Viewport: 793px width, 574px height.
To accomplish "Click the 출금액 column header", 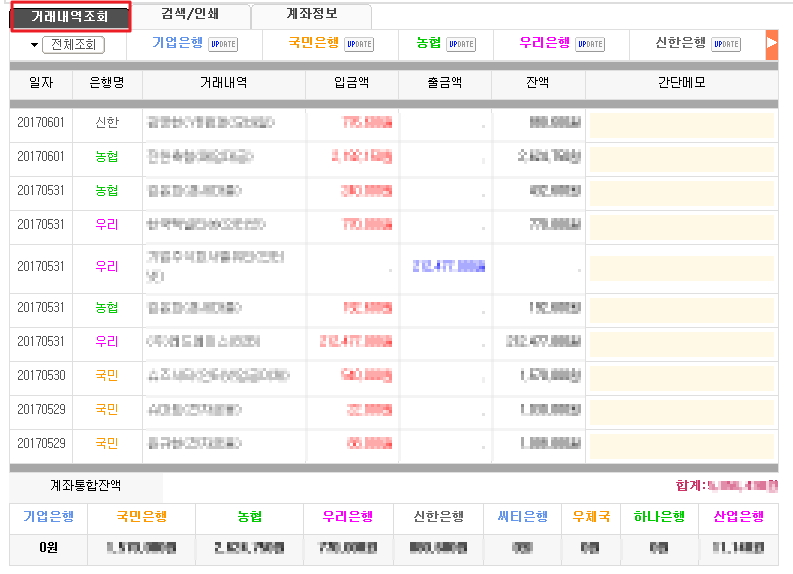I will coord(445,82).
